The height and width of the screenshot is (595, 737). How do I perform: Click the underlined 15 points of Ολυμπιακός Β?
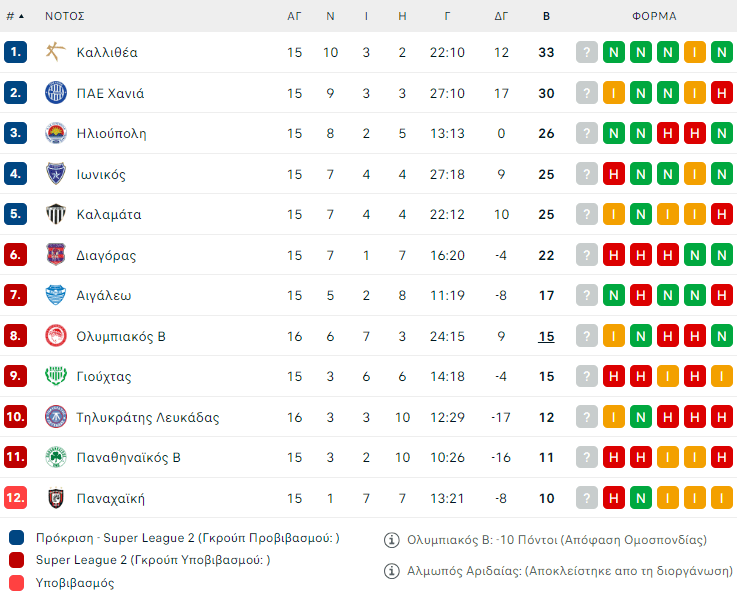pos(546,336)
